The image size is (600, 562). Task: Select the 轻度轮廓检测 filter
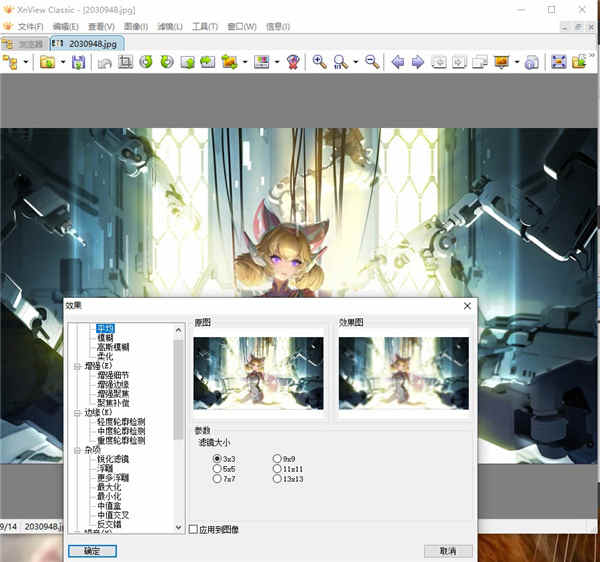pos(121,422)
